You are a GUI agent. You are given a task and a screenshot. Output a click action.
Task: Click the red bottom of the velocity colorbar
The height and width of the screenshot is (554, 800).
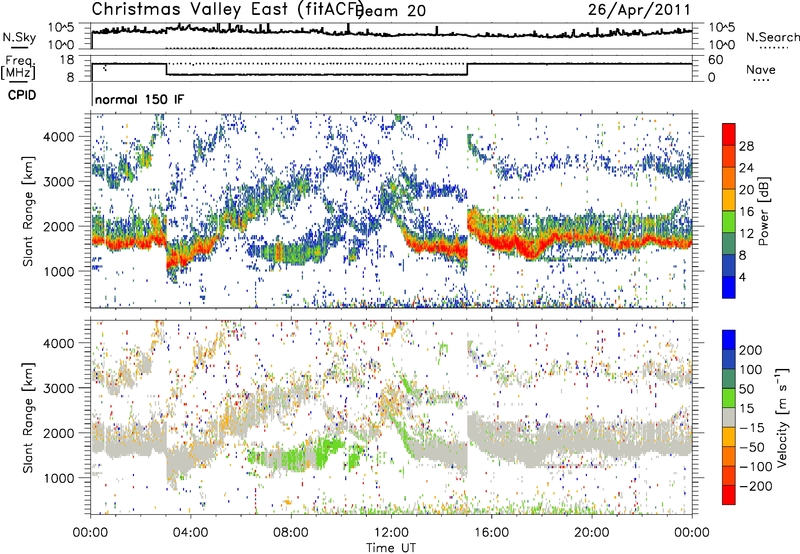coord(729,495)
